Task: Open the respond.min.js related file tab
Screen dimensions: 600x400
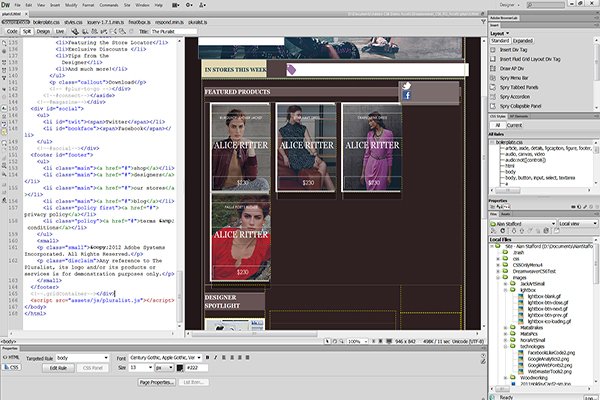Action: point(169,22)
